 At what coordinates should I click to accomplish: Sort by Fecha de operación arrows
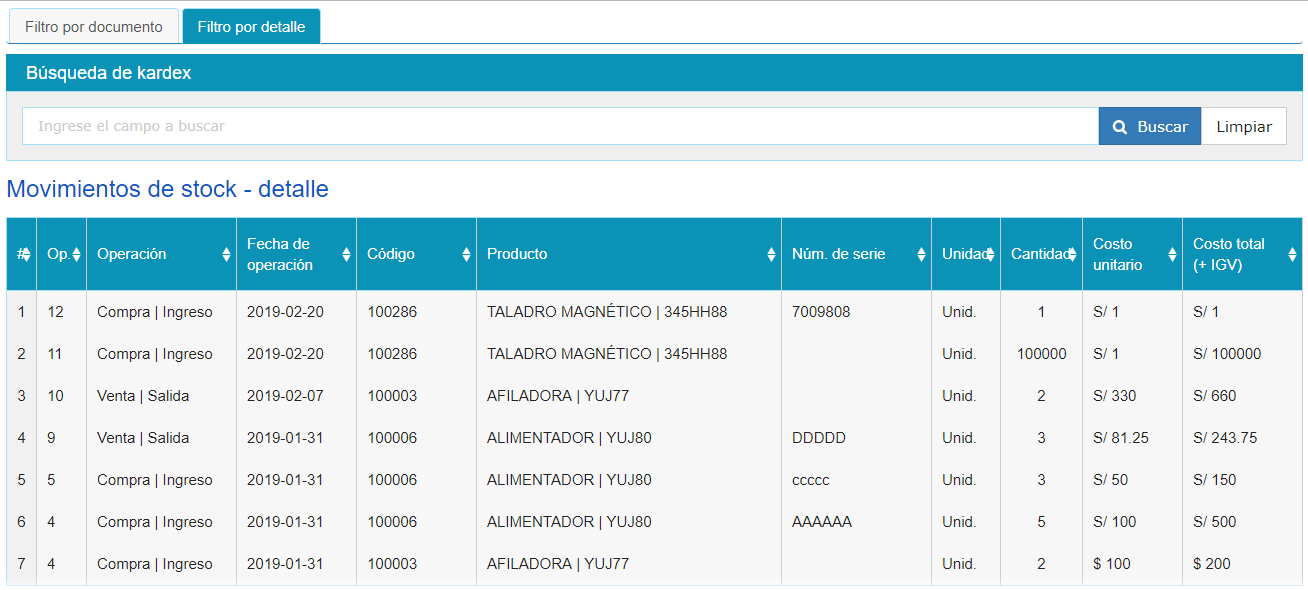(346, 255)
